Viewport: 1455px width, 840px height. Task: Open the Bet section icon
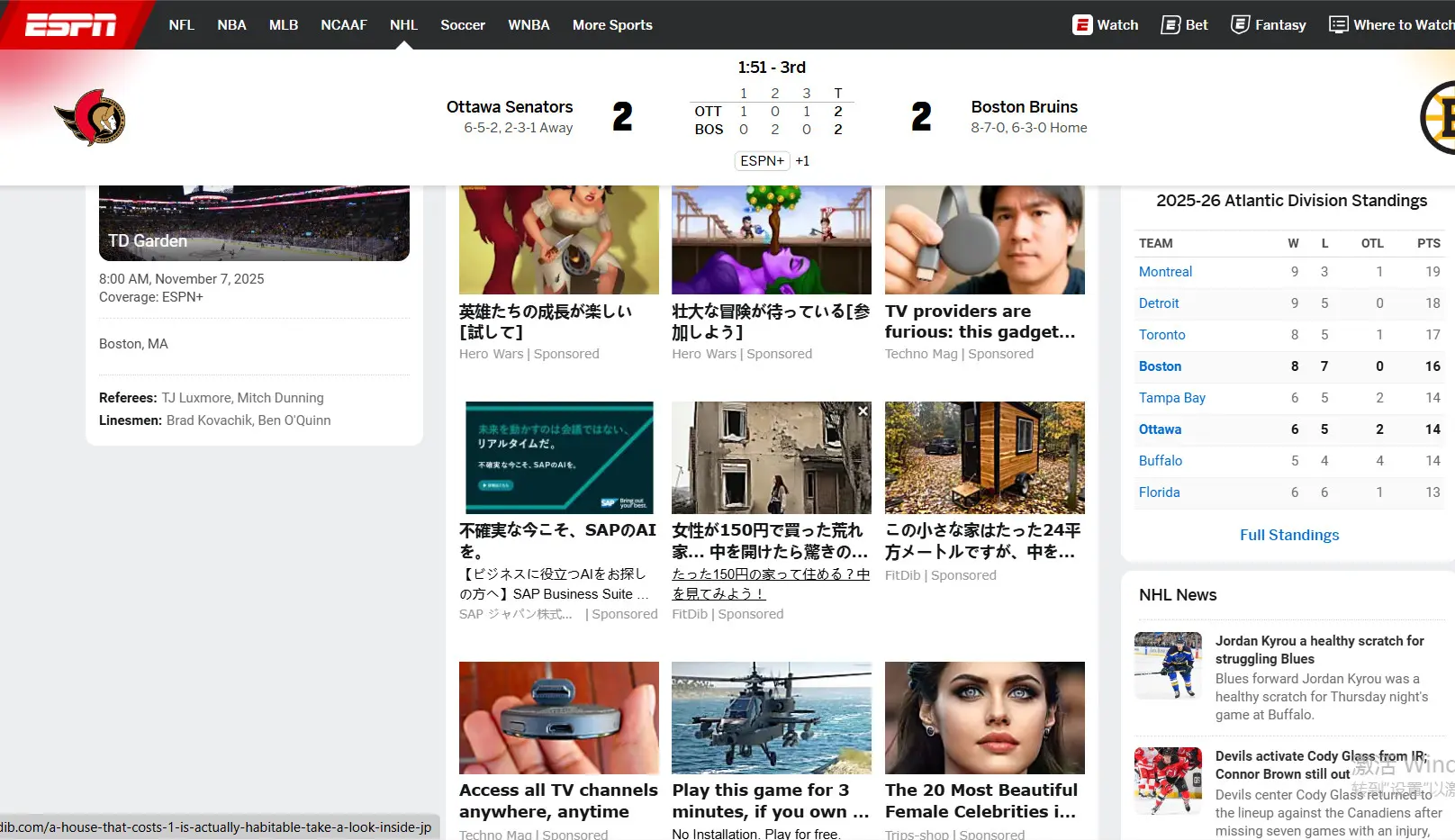click(1170, 25)
